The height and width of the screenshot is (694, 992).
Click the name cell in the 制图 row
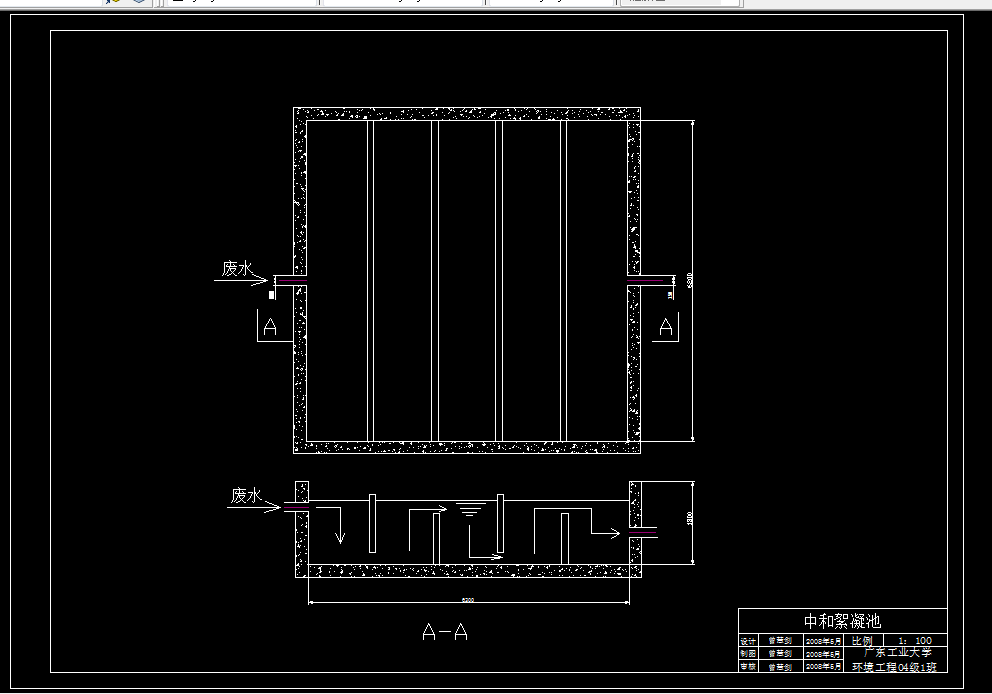pos(780,654)
